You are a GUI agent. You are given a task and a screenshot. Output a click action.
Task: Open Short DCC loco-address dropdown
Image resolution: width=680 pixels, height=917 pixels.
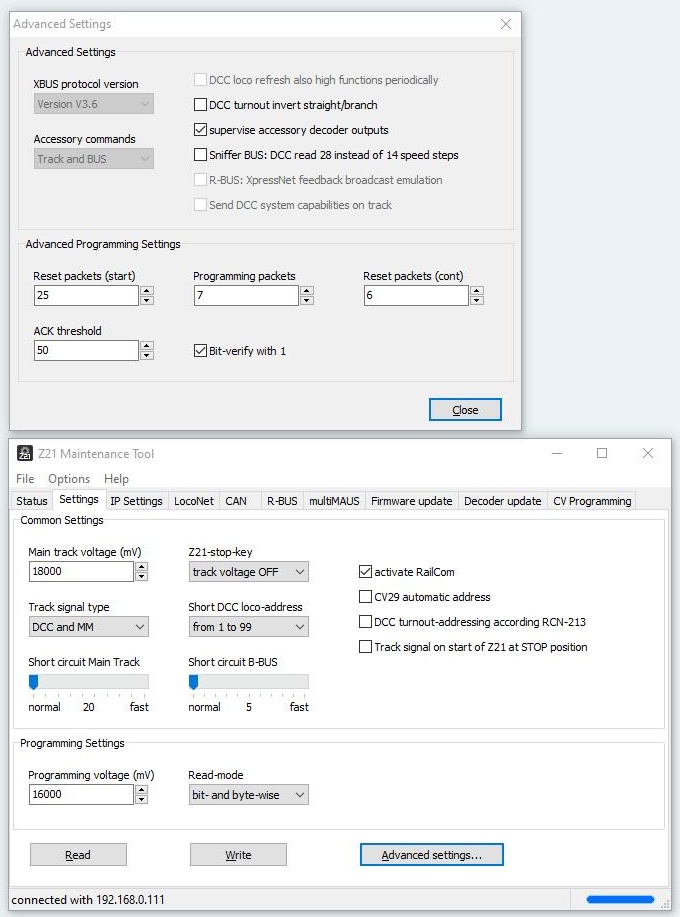[x=248, y=627]
